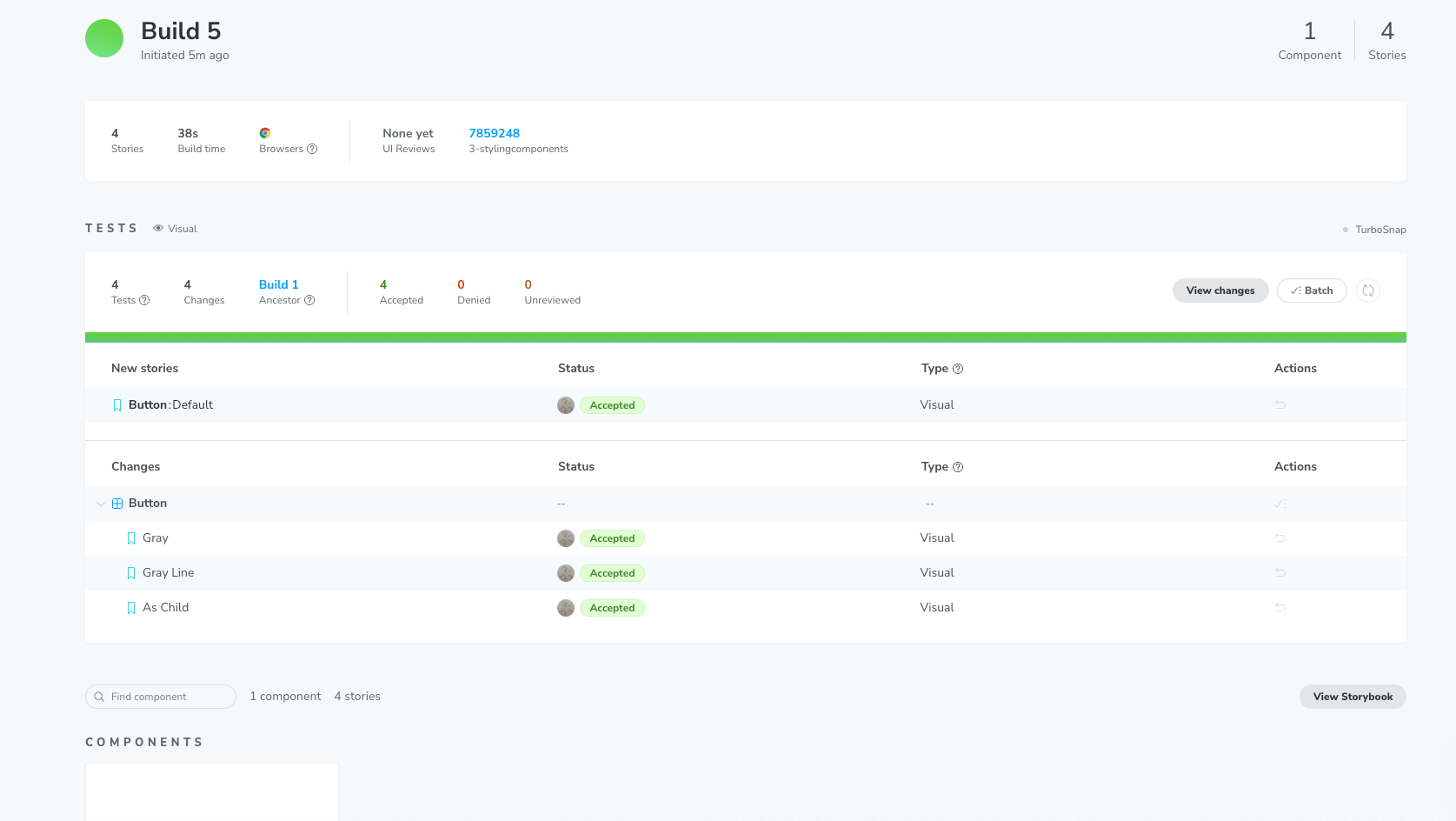Open the Gray Line story row
This screenshot has width=1456, height=821.
(746, 573)
